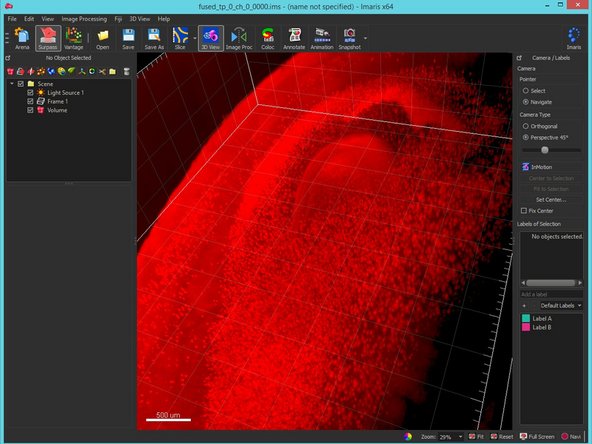Open the View menu
The height and width of the screenshot is (444, 592).
tap(48, 19)
